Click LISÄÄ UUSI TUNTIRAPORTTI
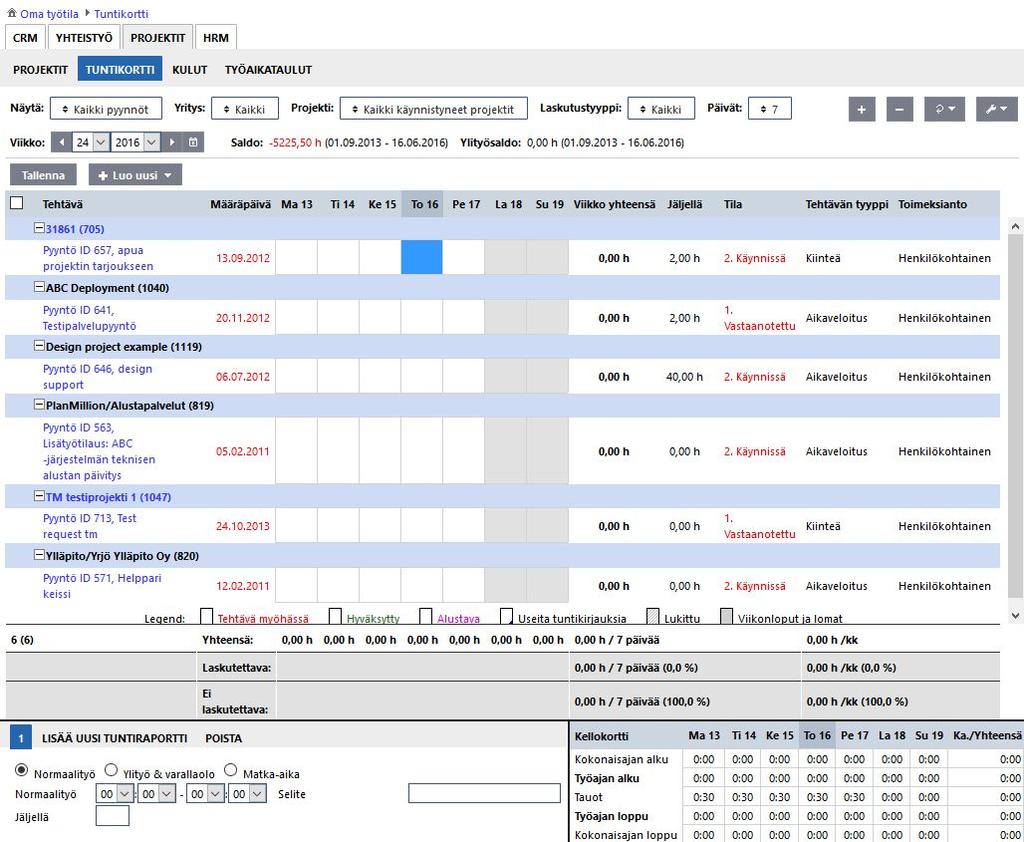1024x842 pixels. (x=114, y=738)
